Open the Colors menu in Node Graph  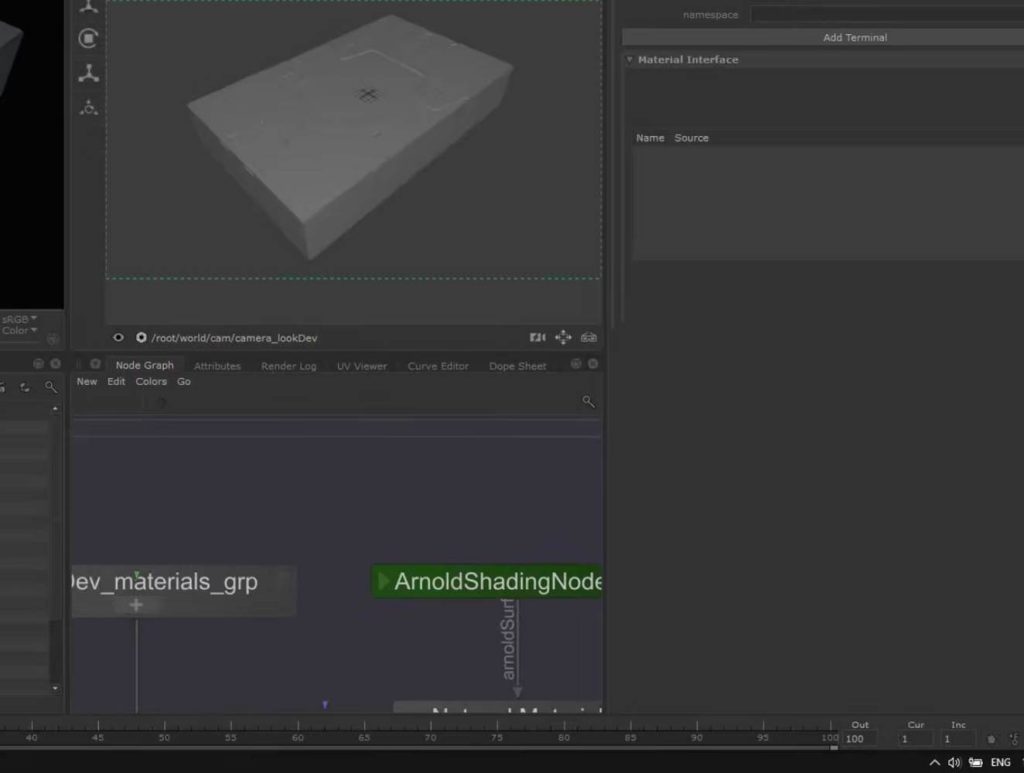(151, 382)
